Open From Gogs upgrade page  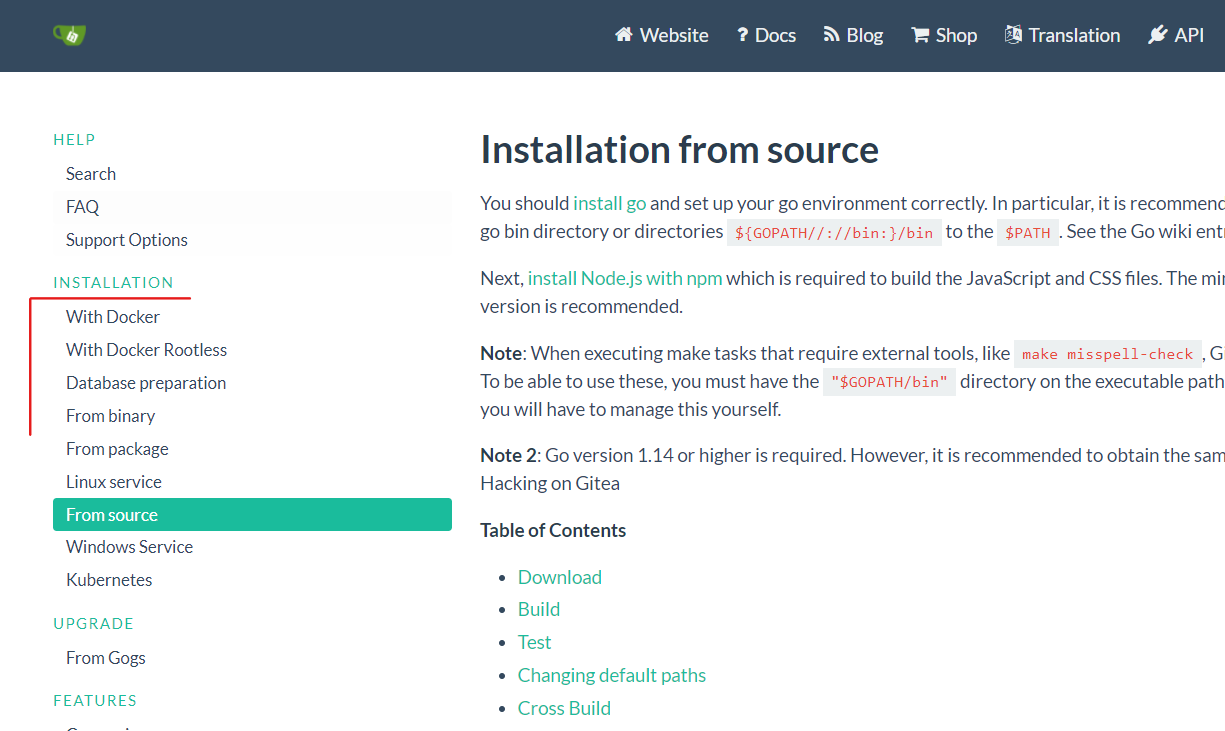[105, 658]
